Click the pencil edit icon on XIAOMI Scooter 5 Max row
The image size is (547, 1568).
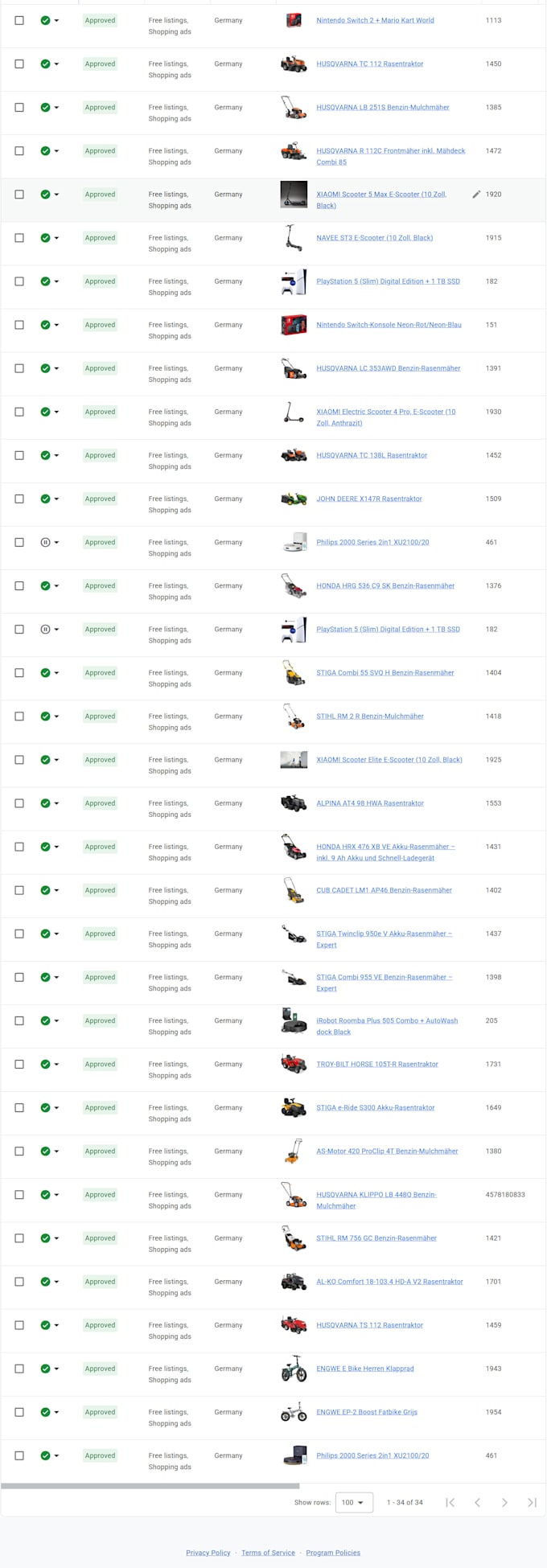click(476, 194)
